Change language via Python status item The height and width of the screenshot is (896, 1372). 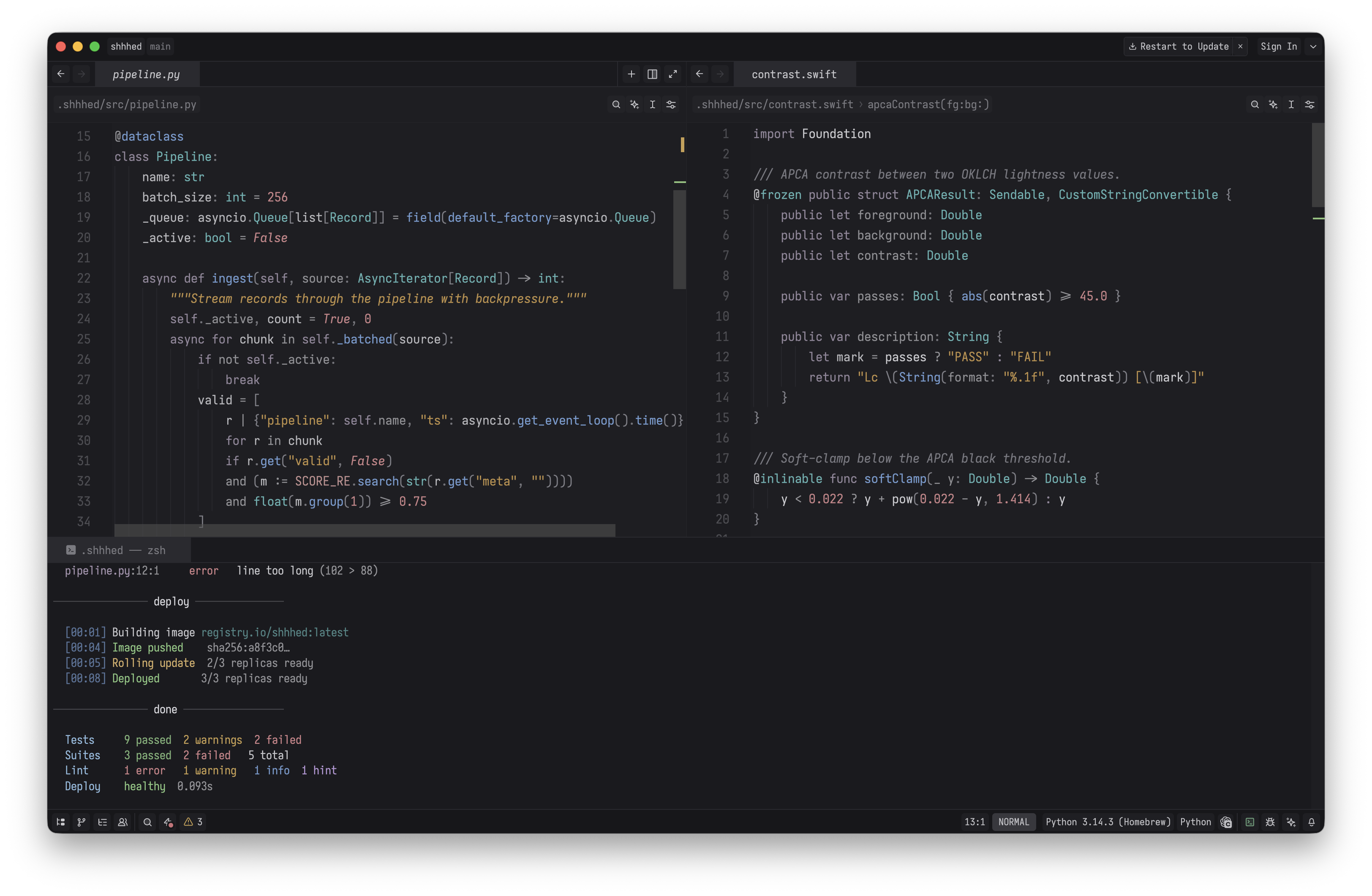1195,822
